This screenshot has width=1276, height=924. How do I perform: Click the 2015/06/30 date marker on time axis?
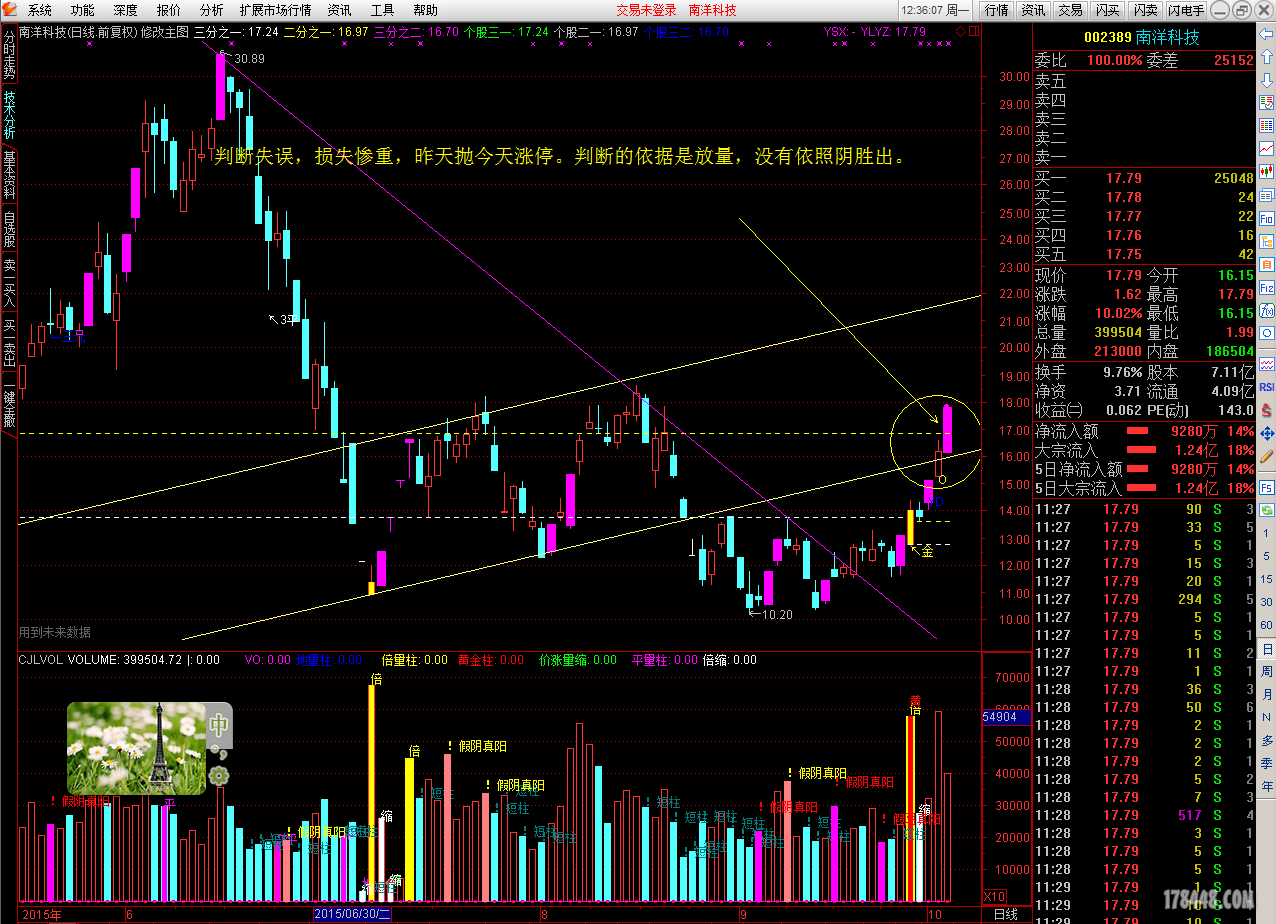coord(352,914)
